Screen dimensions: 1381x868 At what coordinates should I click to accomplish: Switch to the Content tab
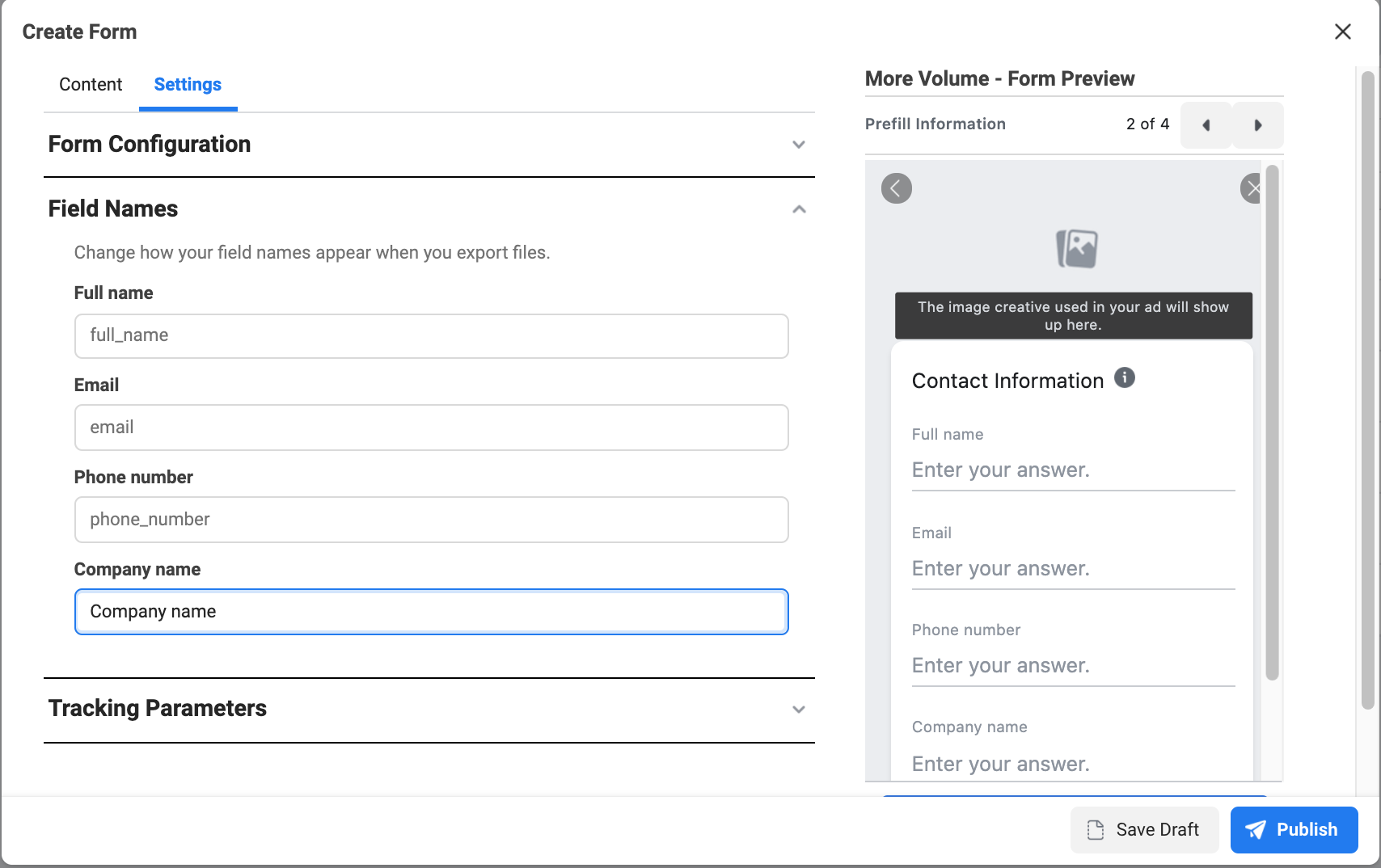click(91, 85)
